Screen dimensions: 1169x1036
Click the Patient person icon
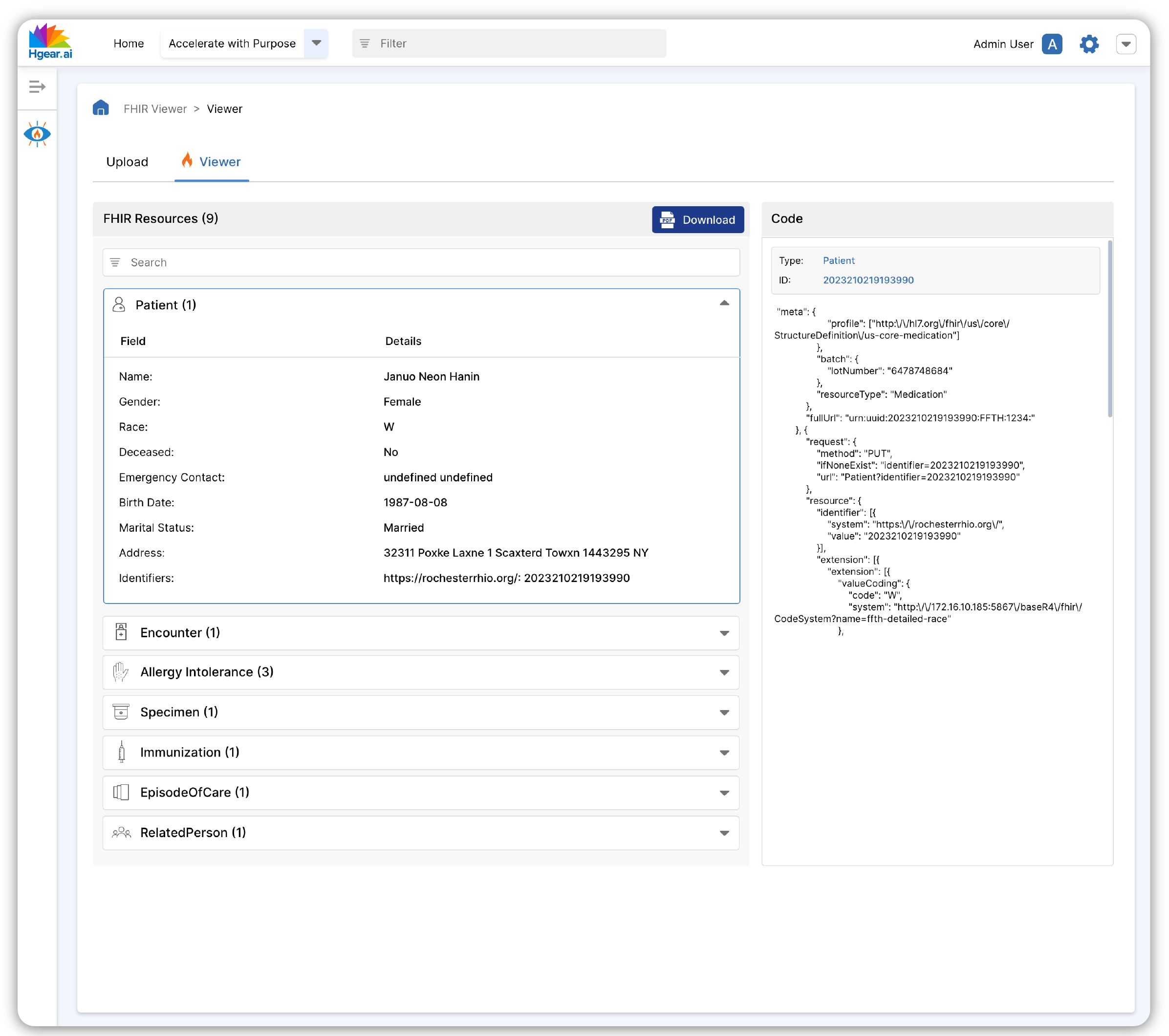[120, 304]
